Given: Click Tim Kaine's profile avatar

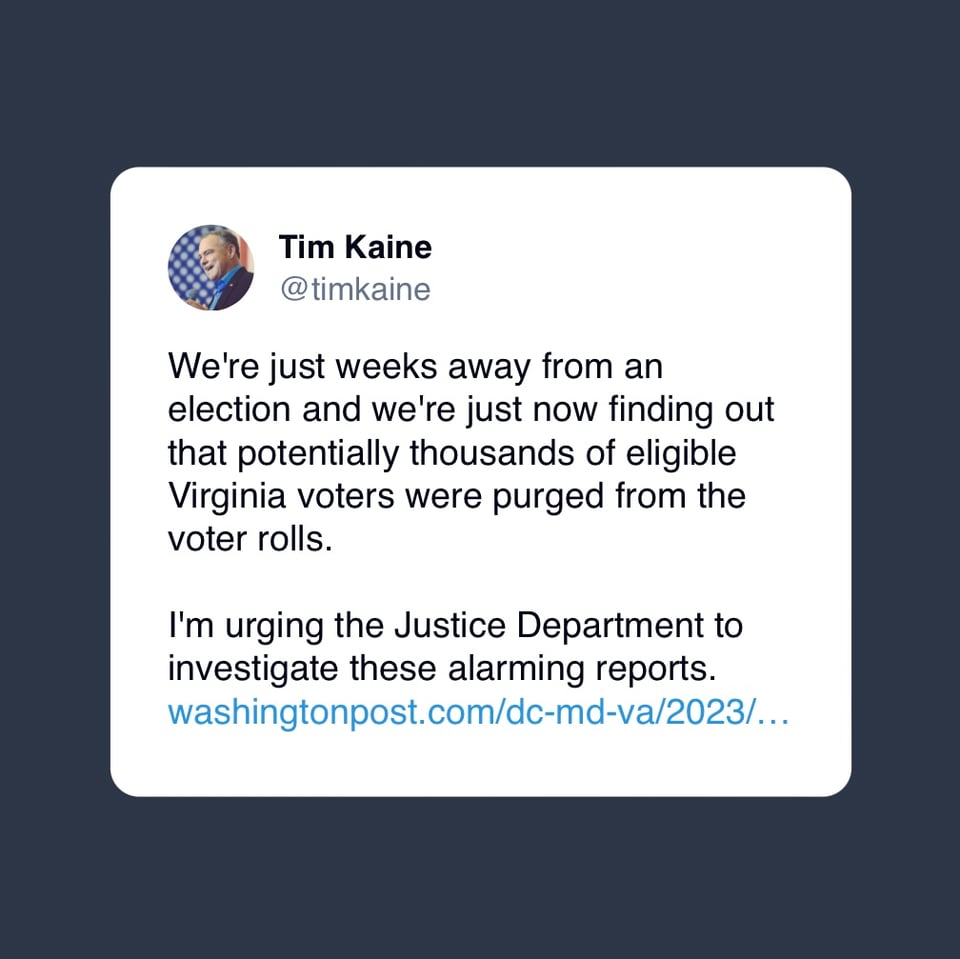Looking at the screenshot, I should coord(211,267).
